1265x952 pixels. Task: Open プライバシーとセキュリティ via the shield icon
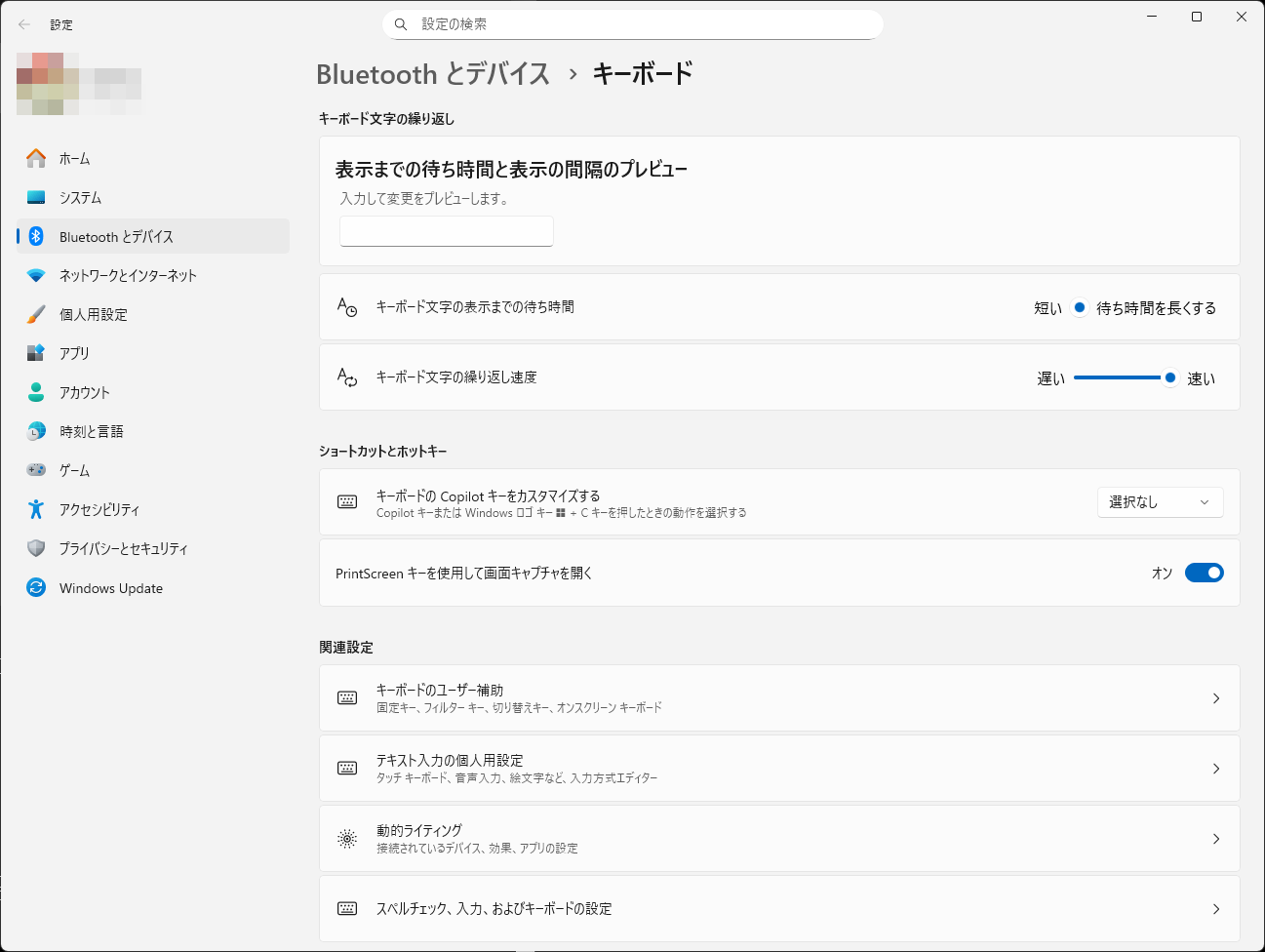coord(36,548)
